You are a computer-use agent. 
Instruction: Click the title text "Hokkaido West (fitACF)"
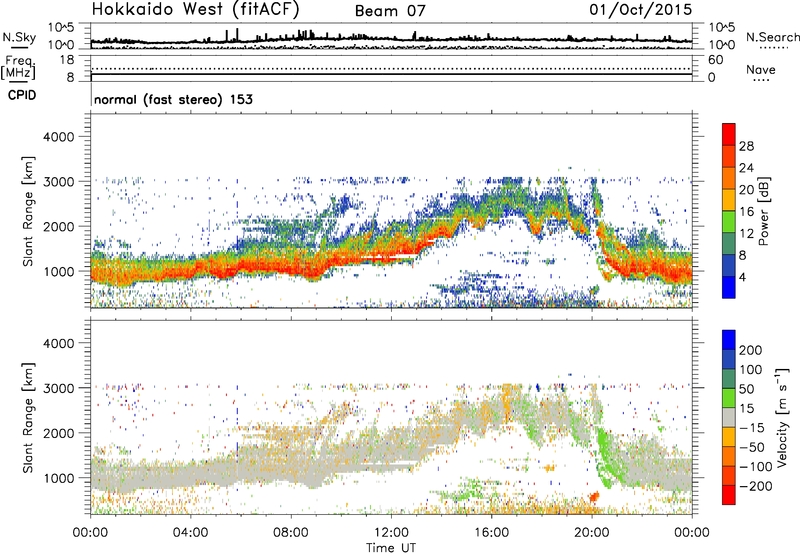tap(195, 10)
